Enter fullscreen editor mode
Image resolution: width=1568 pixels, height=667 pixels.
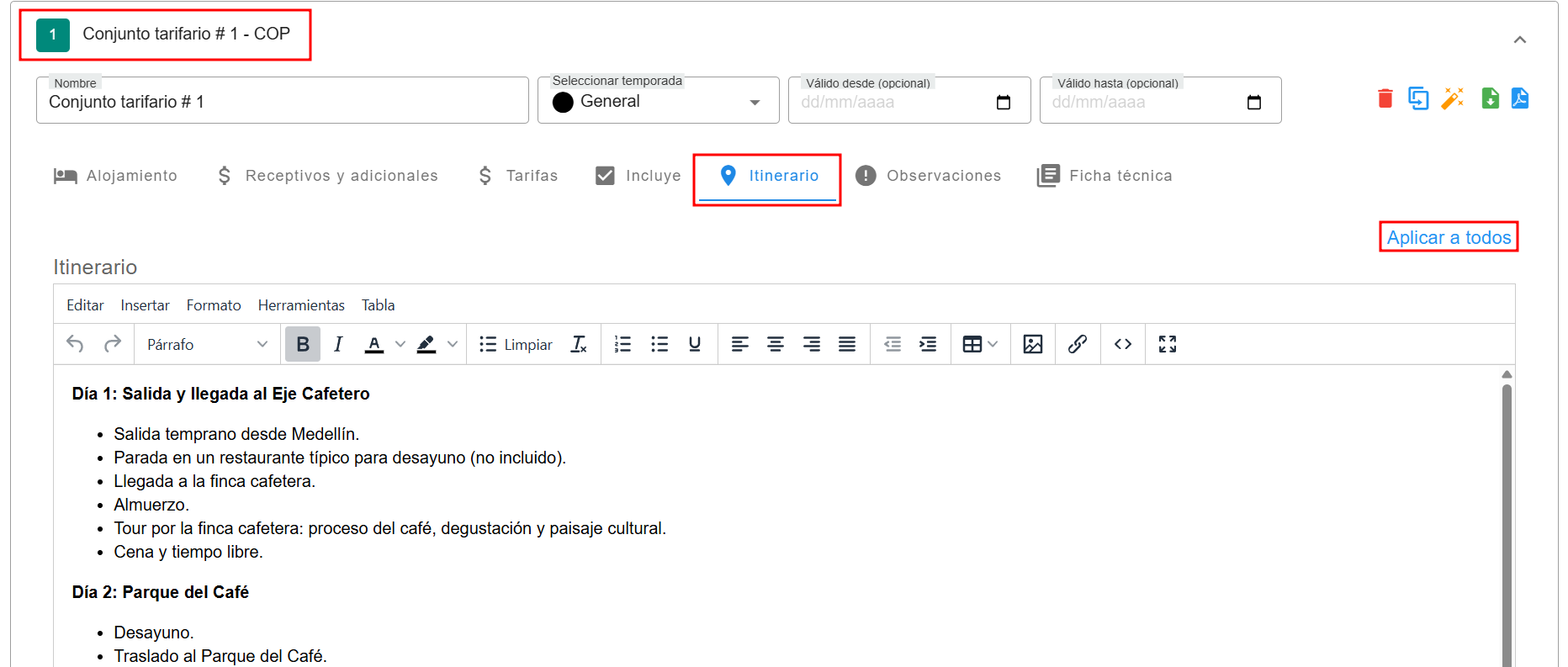point(1167,344)
